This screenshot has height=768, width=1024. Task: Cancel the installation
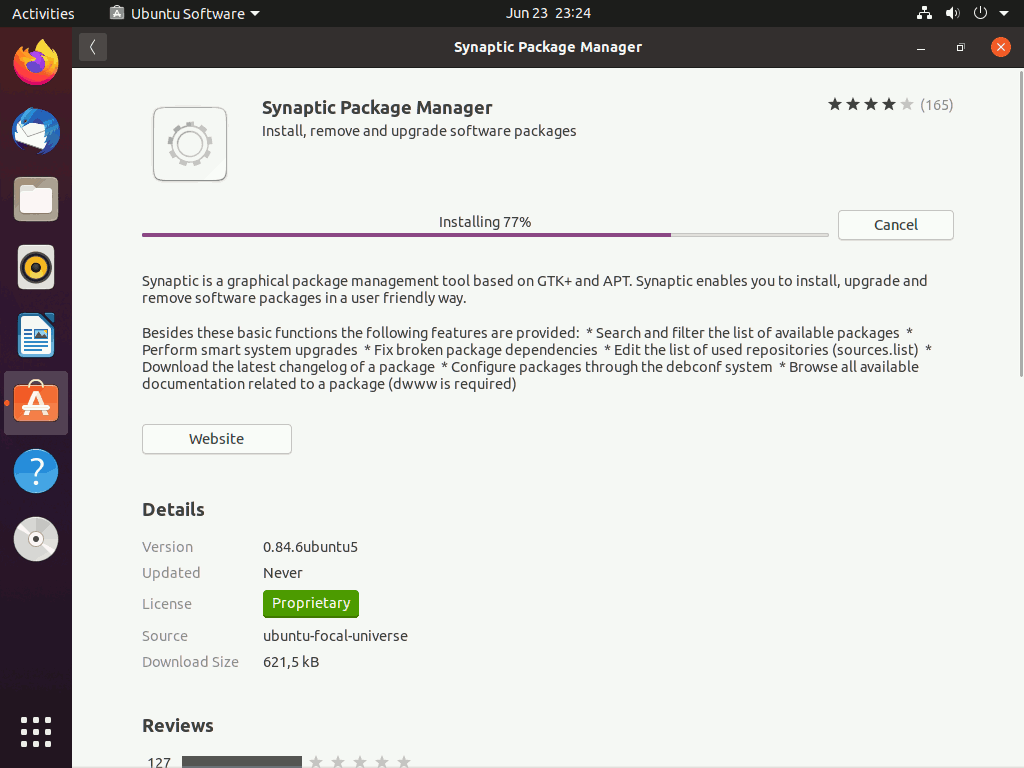(x=895, y=225)
